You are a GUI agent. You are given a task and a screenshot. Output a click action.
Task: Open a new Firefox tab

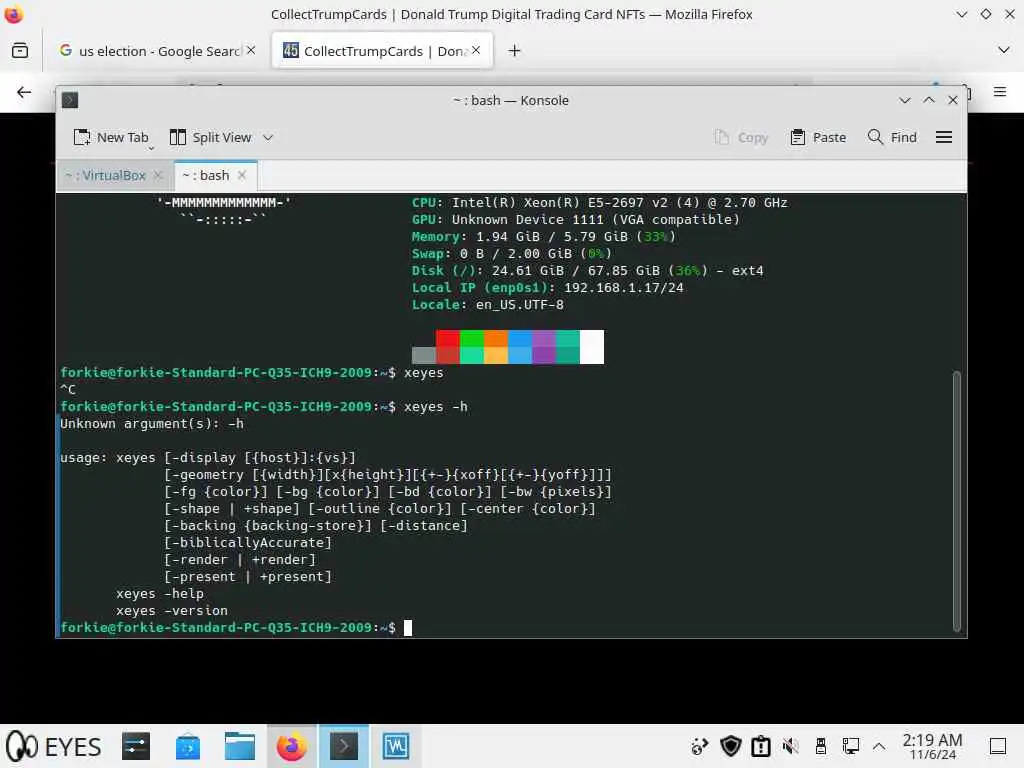515,51
